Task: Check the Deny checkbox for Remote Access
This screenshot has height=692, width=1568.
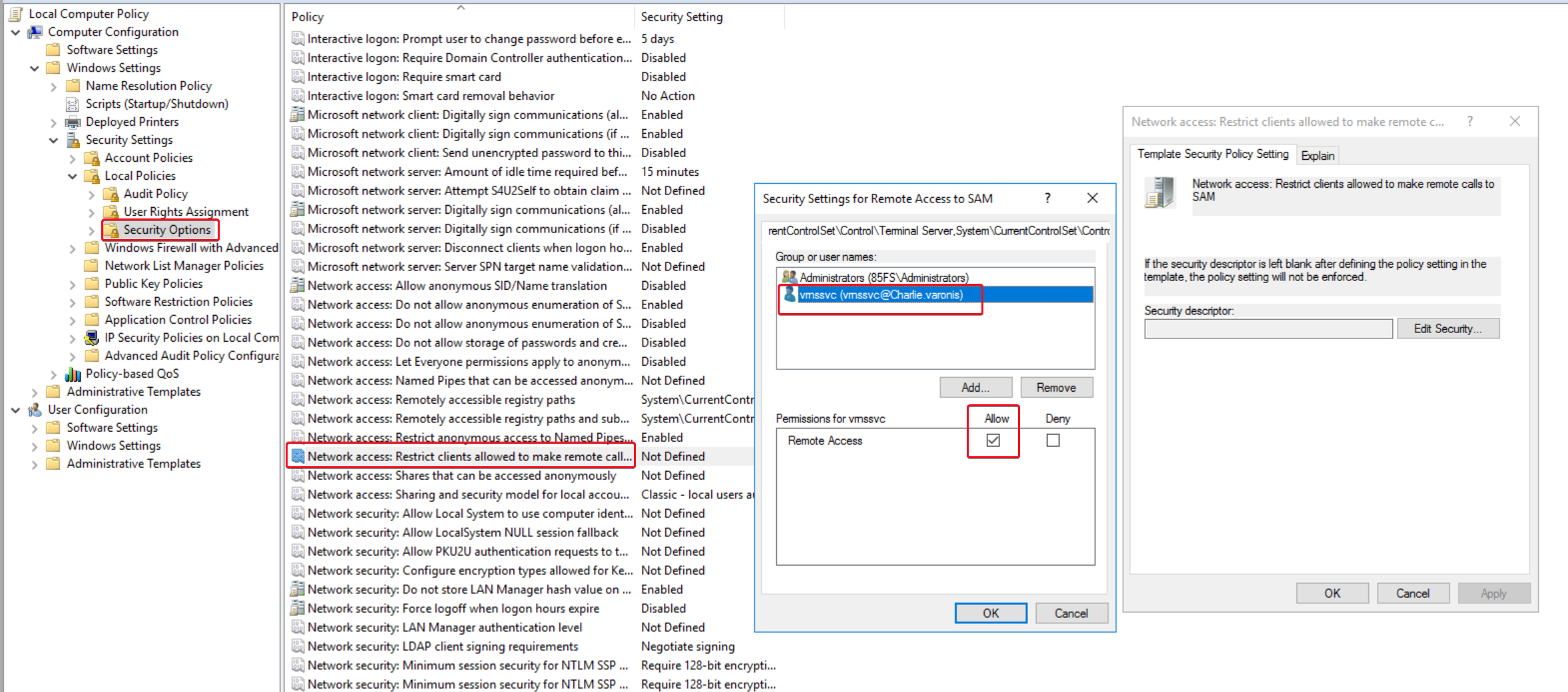Action: (1053, 440)
